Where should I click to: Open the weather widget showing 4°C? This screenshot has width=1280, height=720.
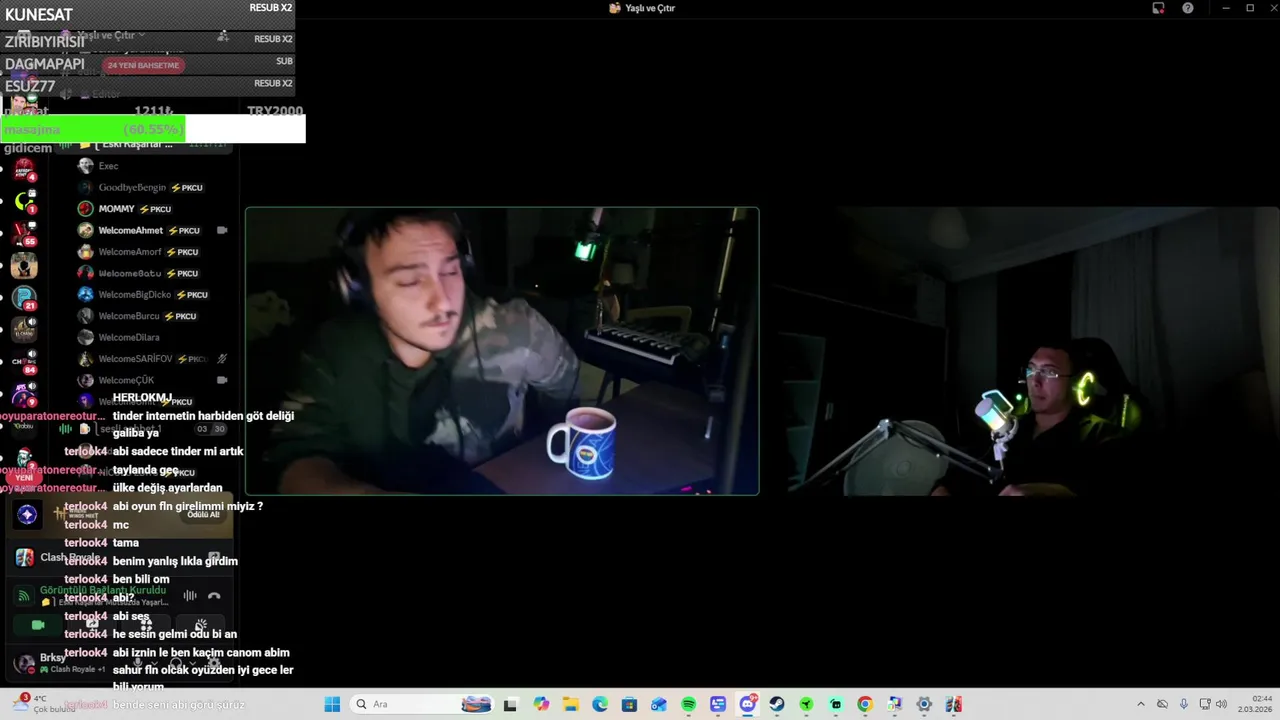click(x=45, y=704)
